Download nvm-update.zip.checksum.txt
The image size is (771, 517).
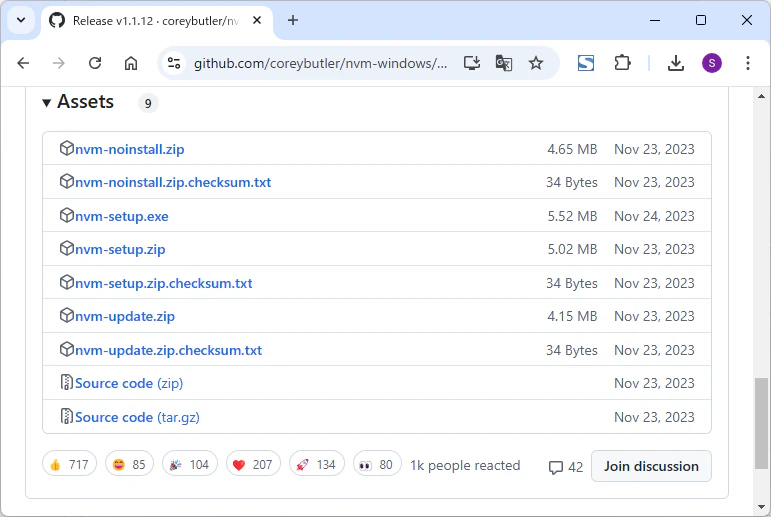click(168, 350)
